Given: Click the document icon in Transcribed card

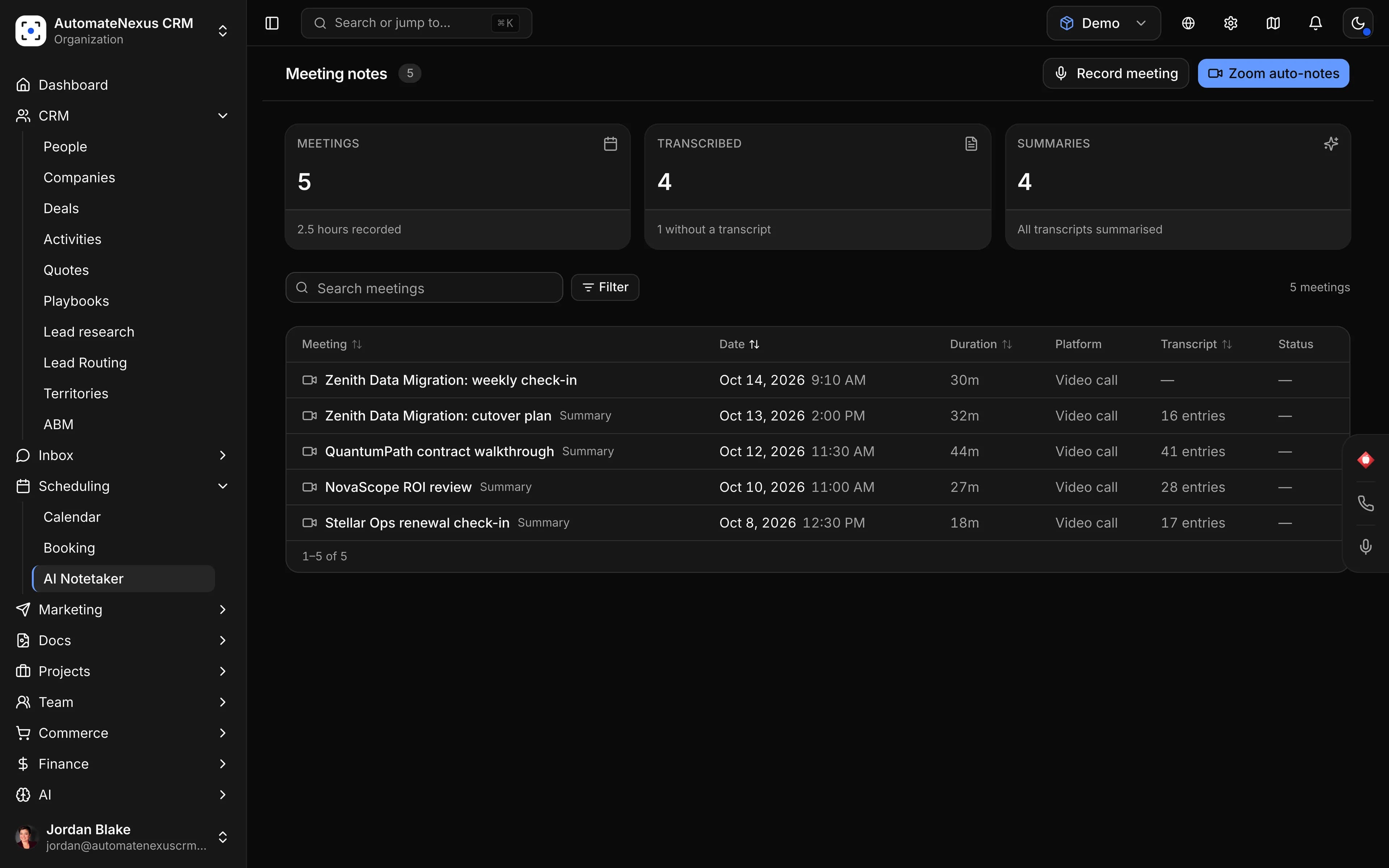Looking at the screenshot, I should coord(970,144).
